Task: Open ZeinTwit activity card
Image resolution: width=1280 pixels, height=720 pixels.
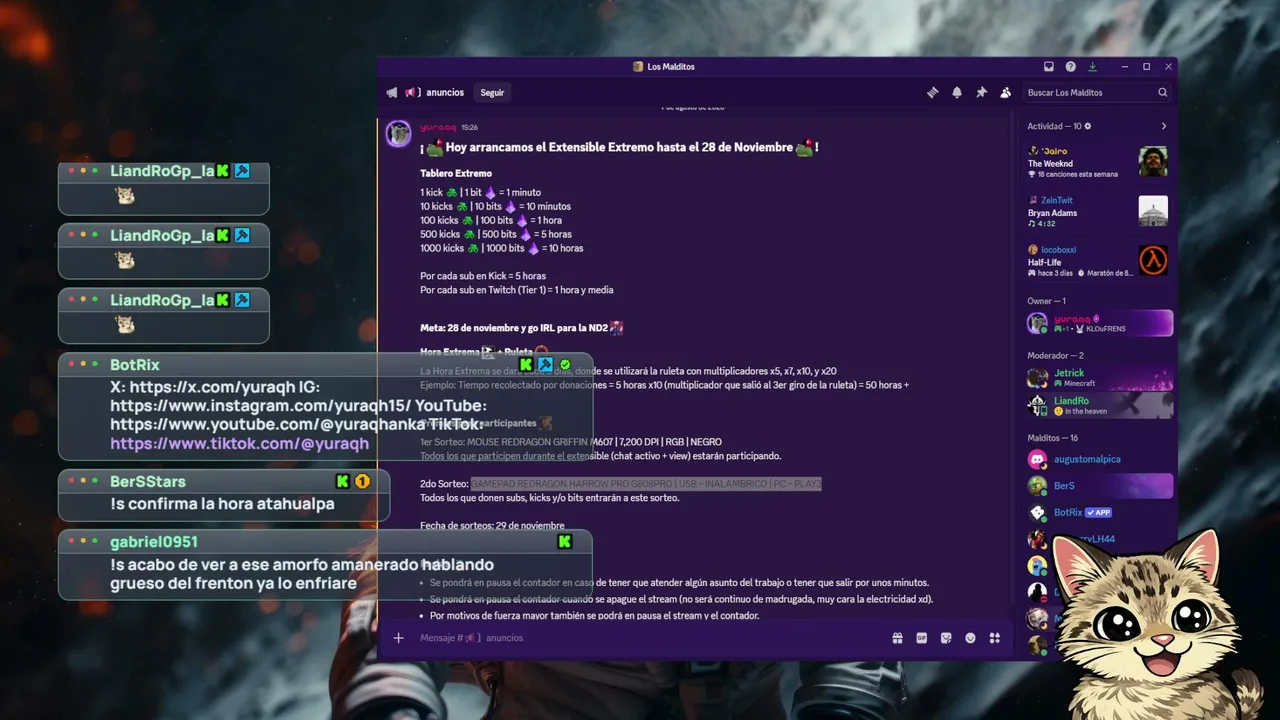Action: pyautogui.click(x=1097, y=211)
